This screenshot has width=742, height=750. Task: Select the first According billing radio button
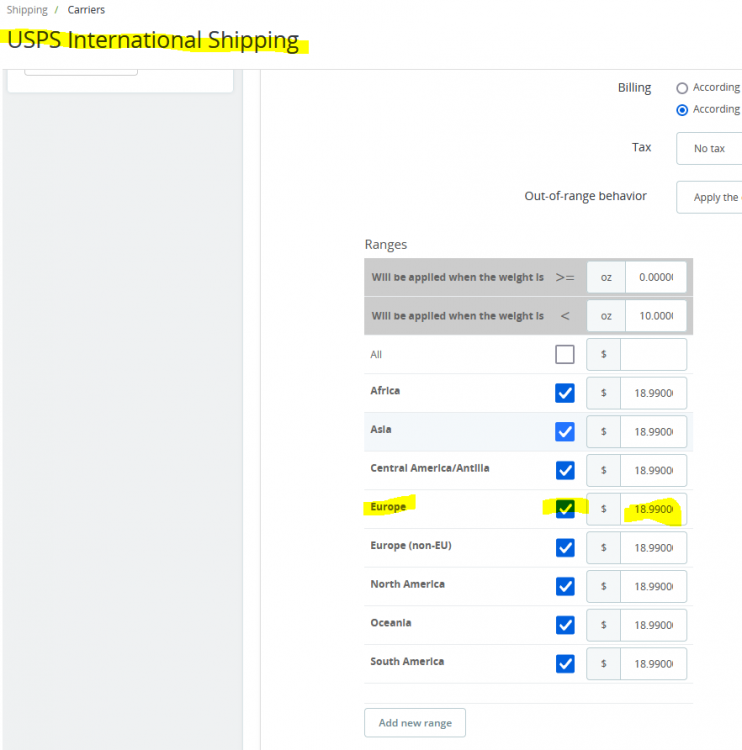[x=682, y=88]
